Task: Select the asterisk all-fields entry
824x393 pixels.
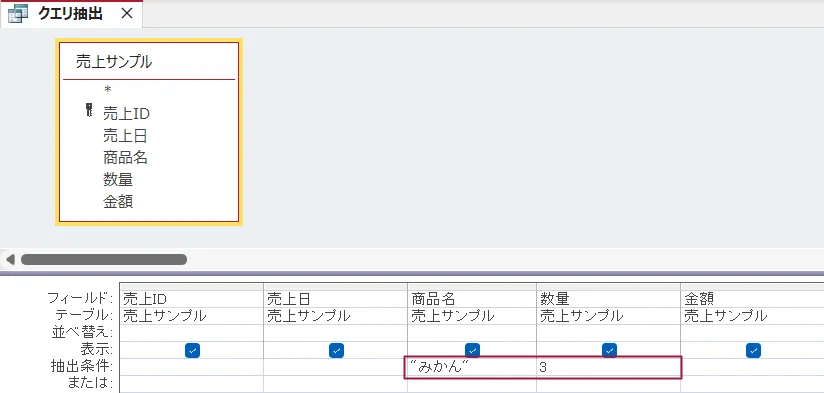Action: click(107, 90)
